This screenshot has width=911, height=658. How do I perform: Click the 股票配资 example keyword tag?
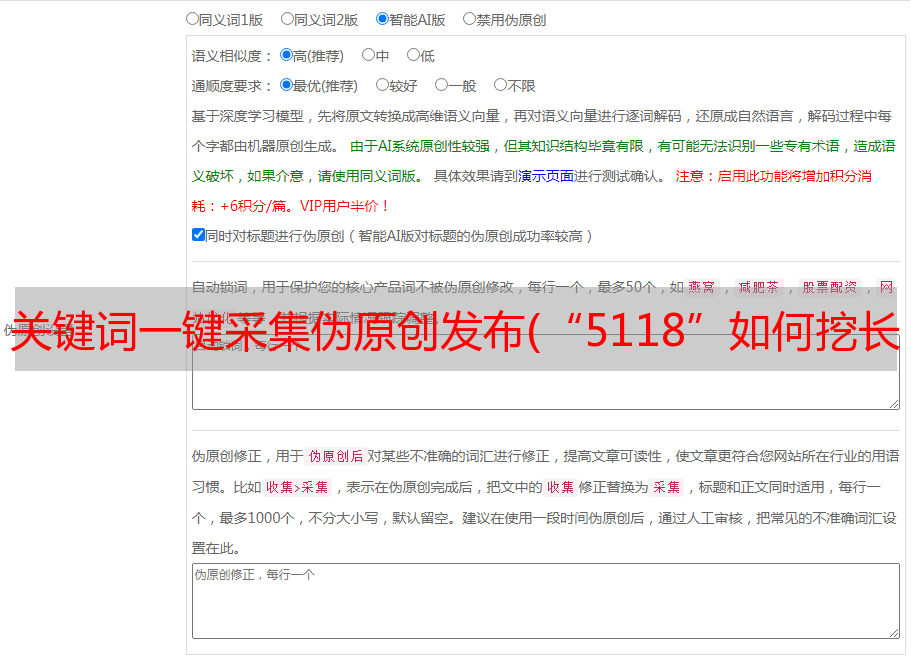[x=830, y=287]
